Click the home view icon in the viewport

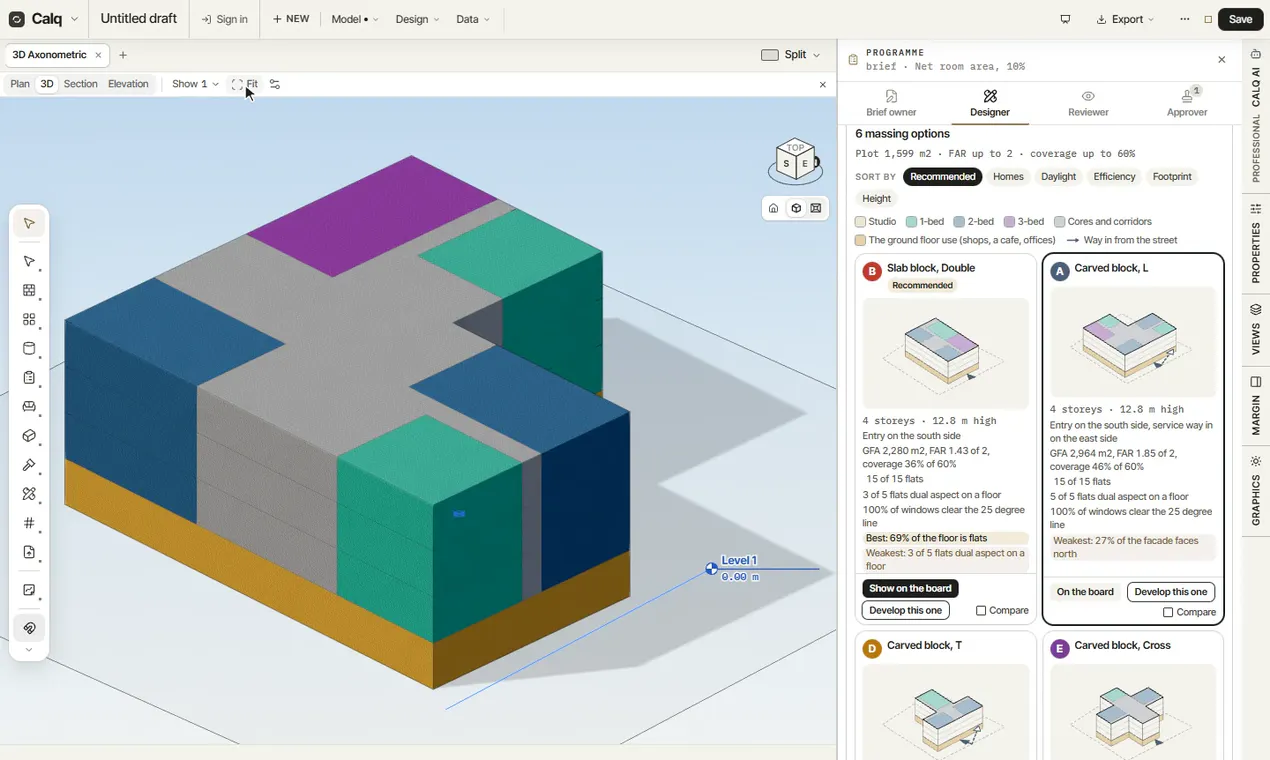[x=773, y=208]
